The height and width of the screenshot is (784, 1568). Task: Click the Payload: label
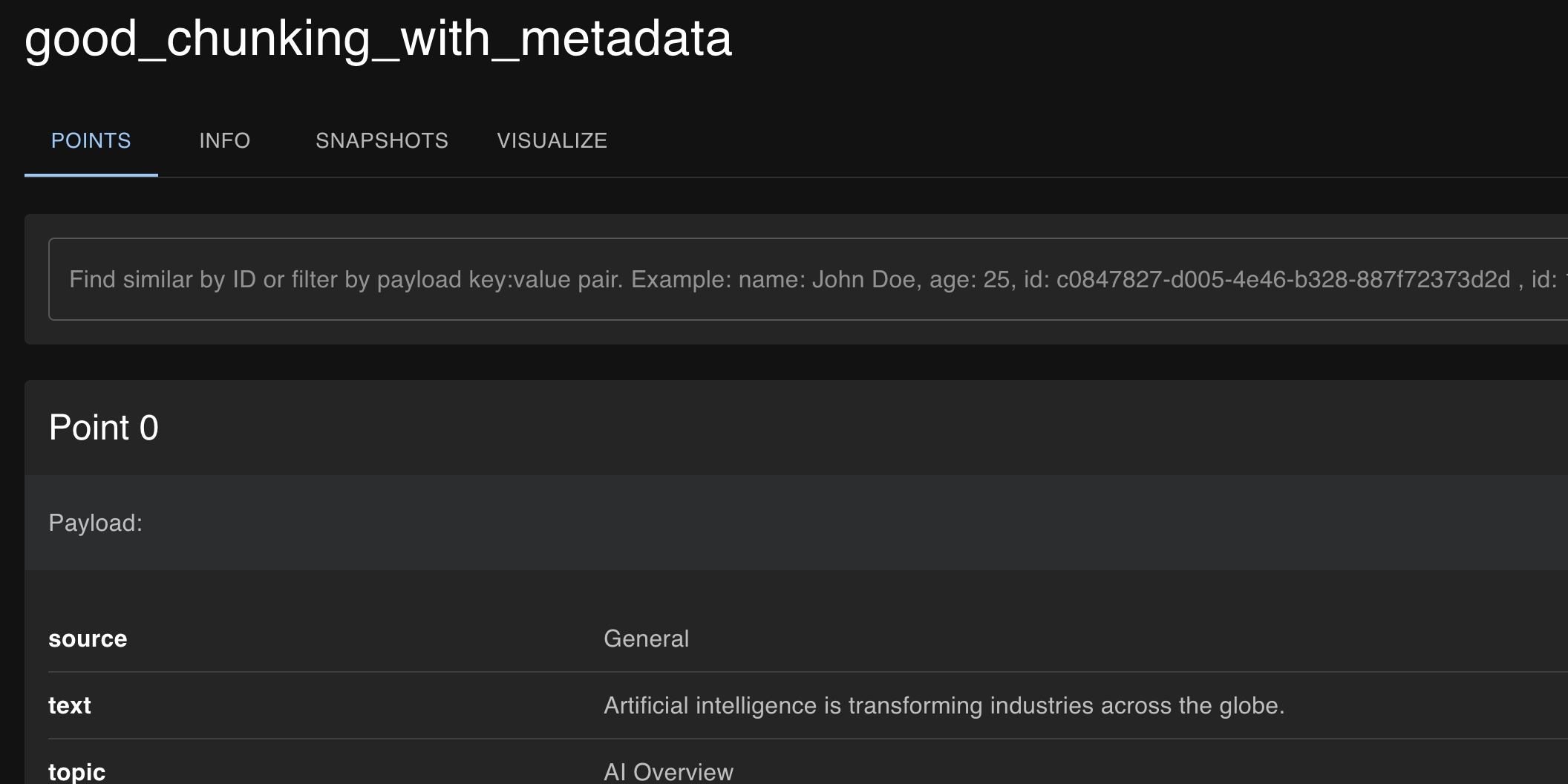point(95,523)
